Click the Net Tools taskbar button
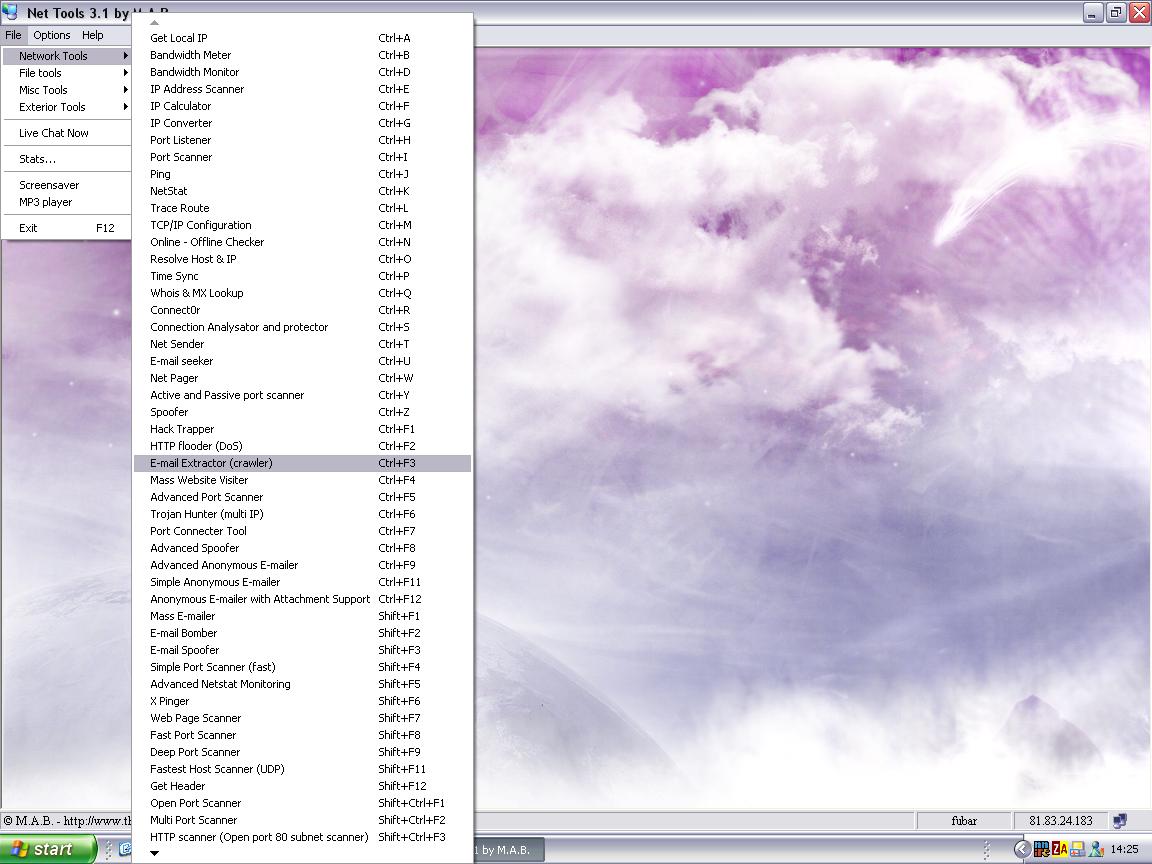The width and height of the screenshot is (1152, 864). click(507, 849)
